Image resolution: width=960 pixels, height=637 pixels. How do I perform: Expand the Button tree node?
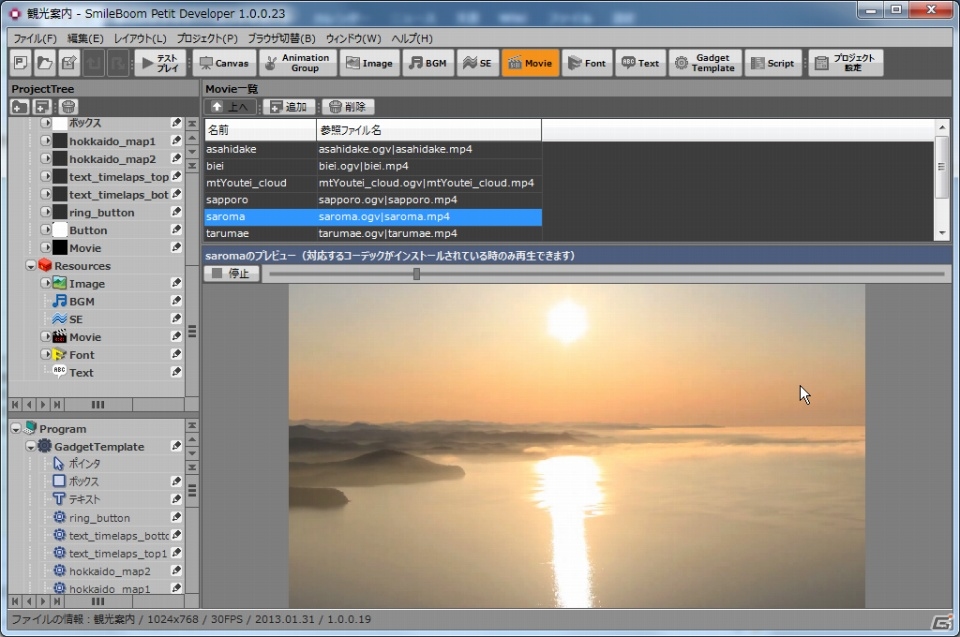point(45,230)
